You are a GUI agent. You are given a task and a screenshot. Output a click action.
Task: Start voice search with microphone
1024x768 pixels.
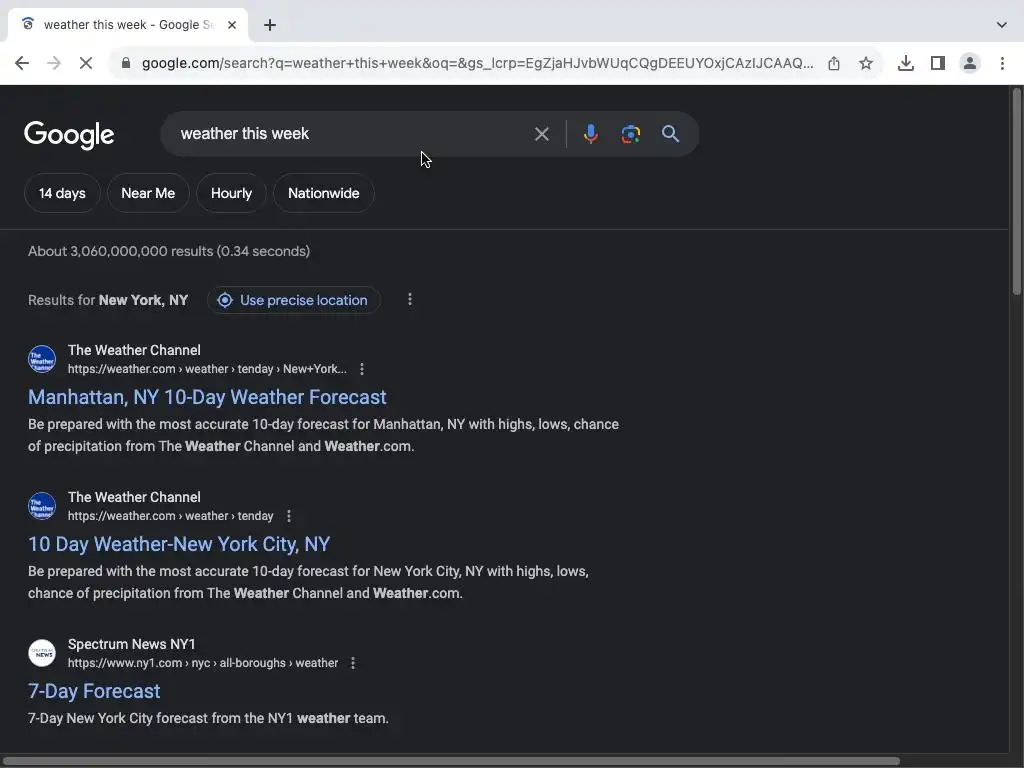click(590, 134)
